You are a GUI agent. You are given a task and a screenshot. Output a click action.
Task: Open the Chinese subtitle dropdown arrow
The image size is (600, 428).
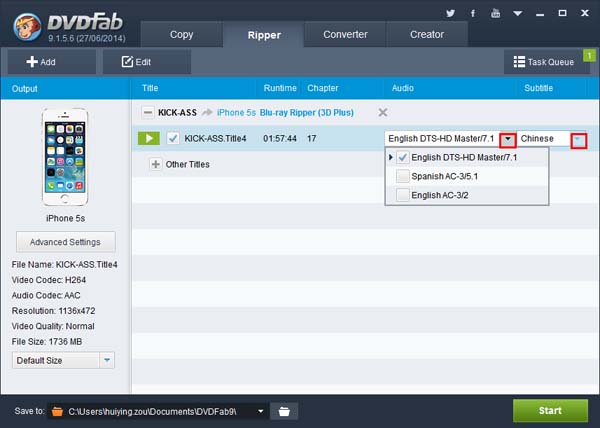[578, 140]
